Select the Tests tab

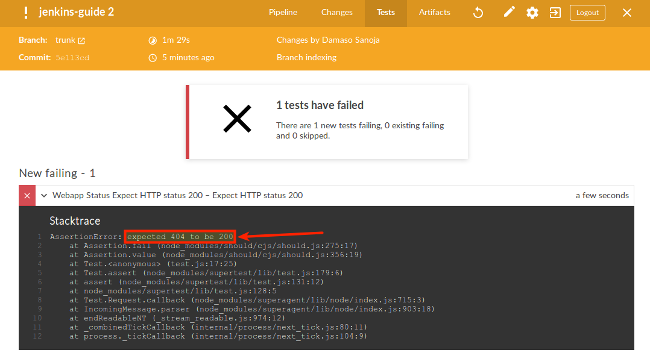click(x=386, y=13)
